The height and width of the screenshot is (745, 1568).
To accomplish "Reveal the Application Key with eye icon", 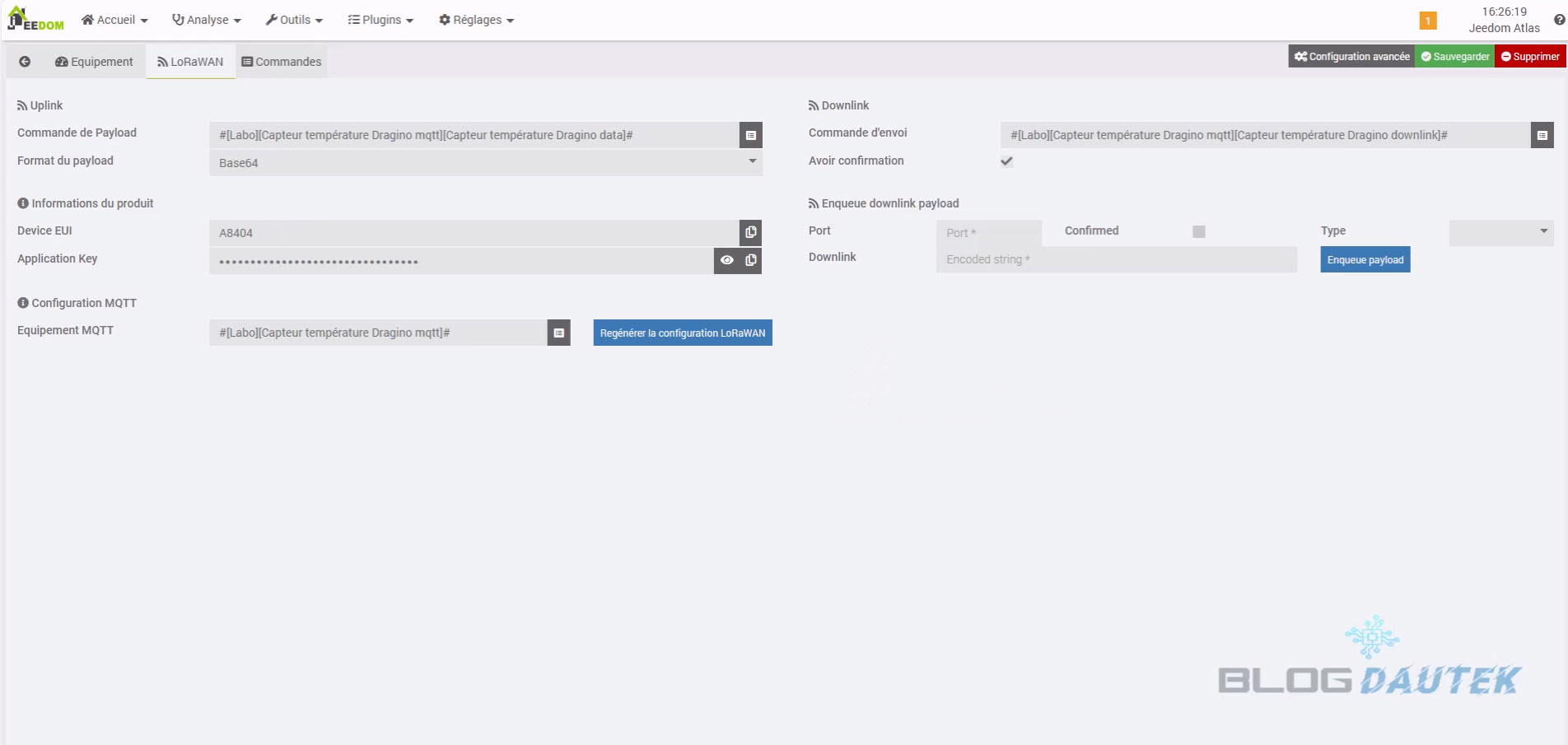I will coord(726,261).
